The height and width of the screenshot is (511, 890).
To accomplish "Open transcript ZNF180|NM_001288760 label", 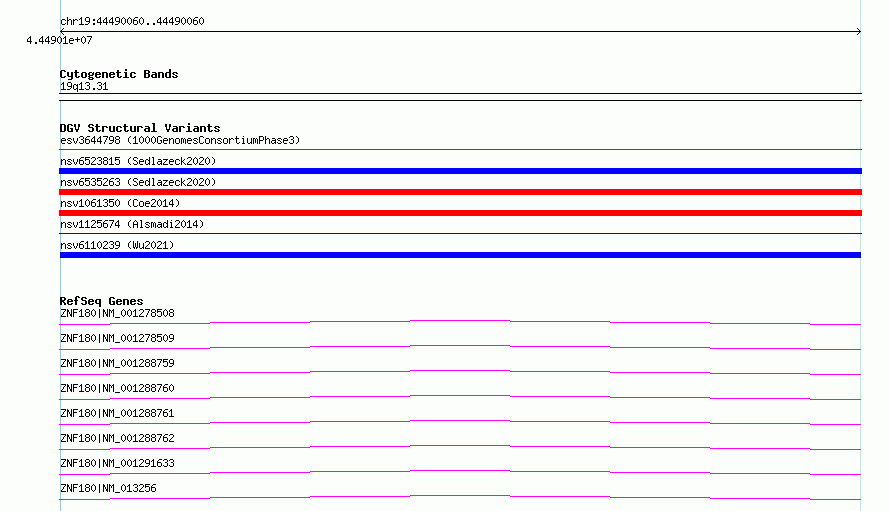I will pos(117,388).
